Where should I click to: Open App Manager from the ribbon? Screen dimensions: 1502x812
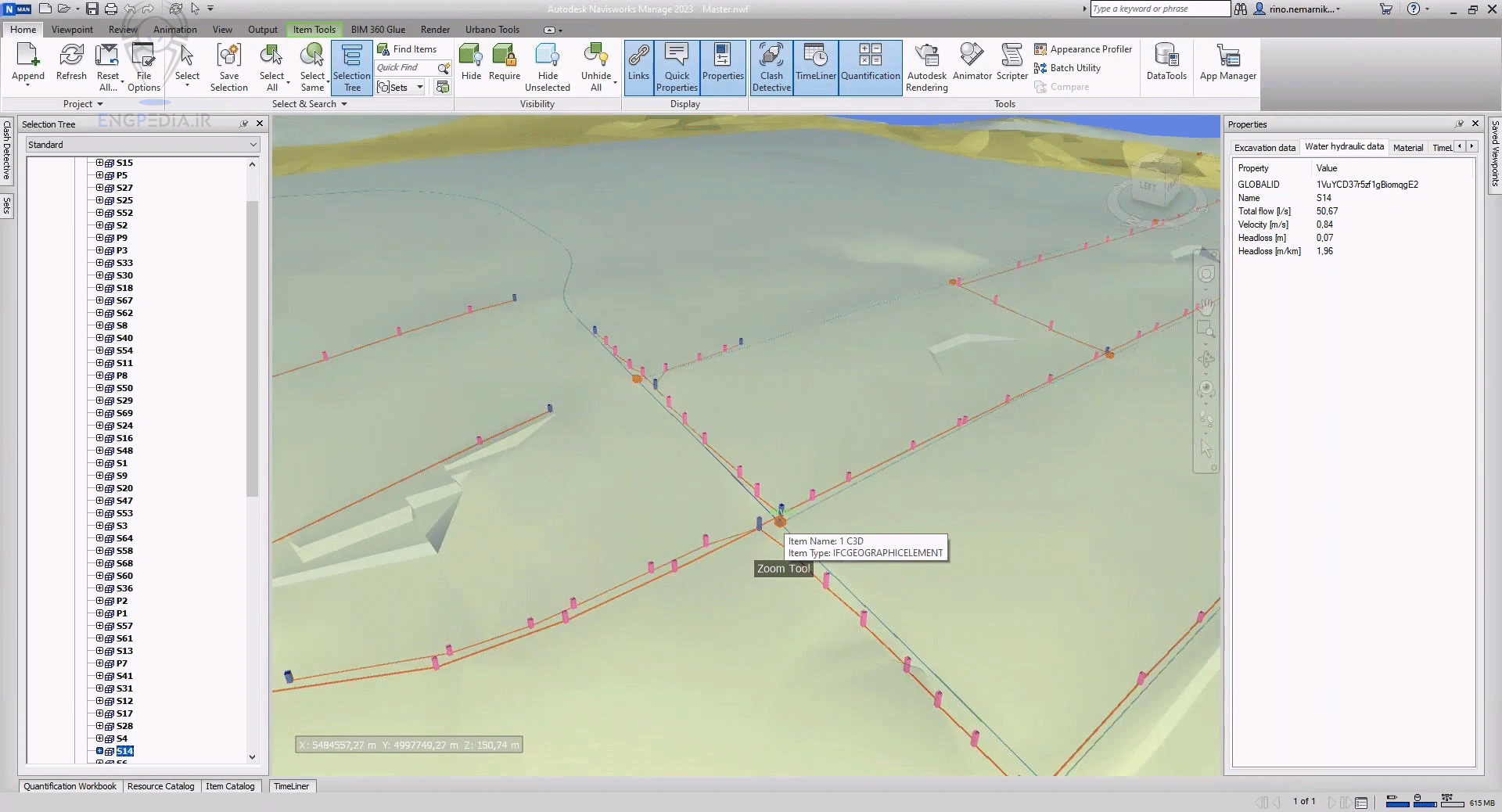tap(1227, 63)
